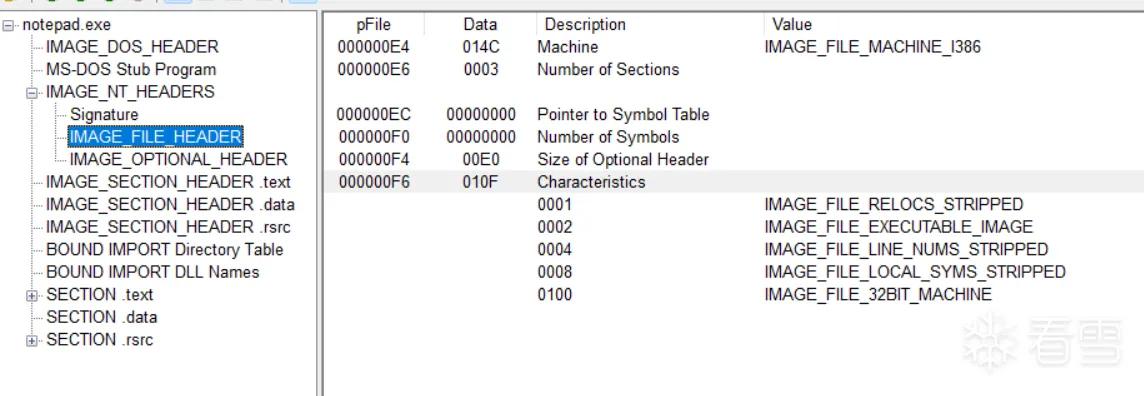Select the Machine row in list
The image size is (1144, 396).
[733, 47]
